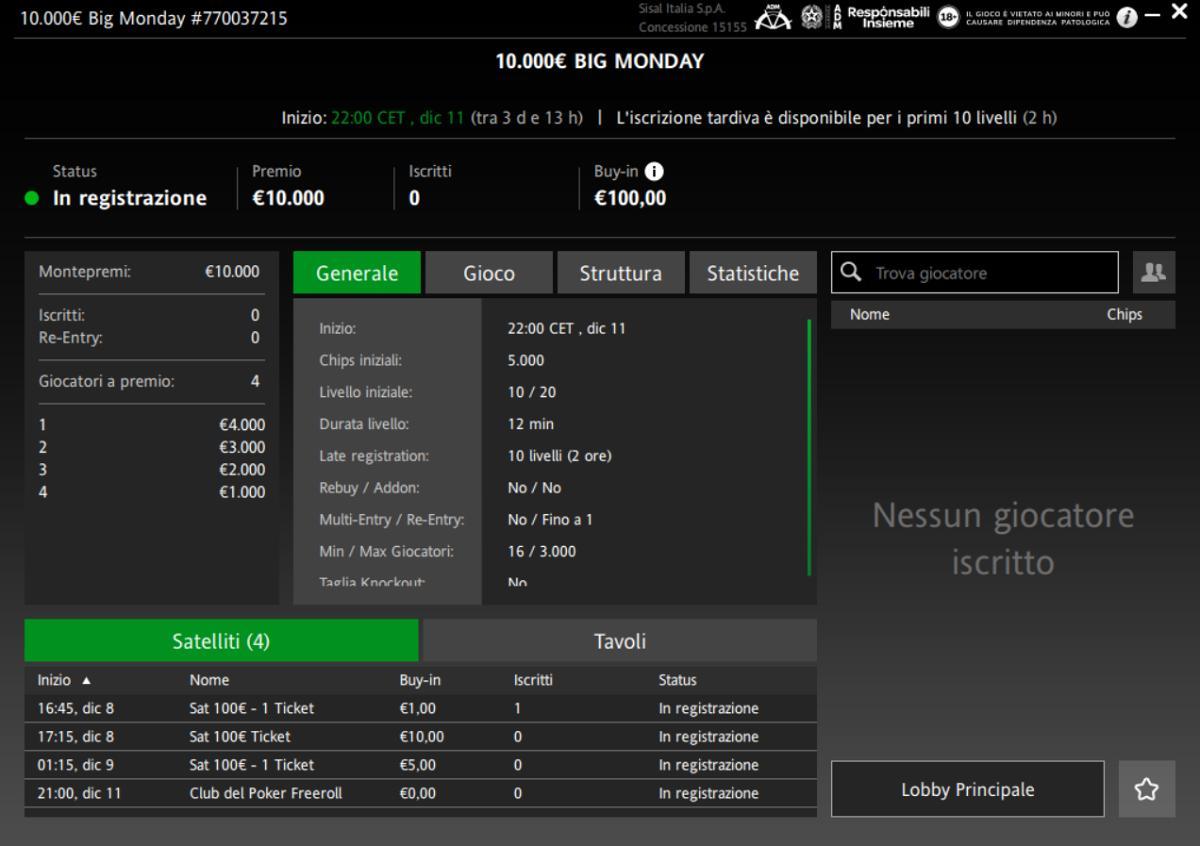Viewport: 1200px width, 846px height.
Task: Show the Satelliti (4) list
Action: tap(220, 641)
